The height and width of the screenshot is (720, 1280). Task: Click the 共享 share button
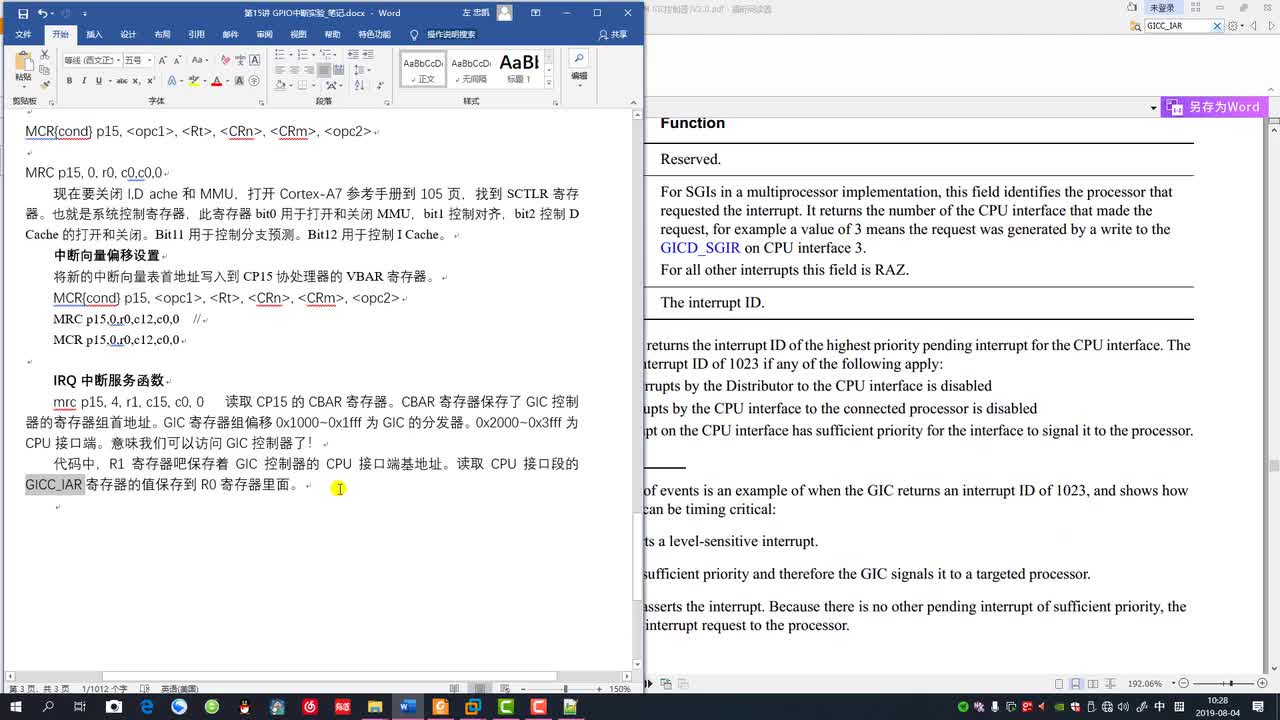coord(613,34)
